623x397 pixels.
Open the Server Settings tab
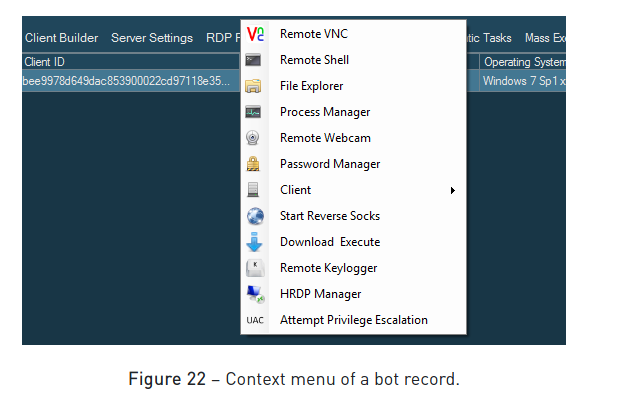(x=152, y=38)
